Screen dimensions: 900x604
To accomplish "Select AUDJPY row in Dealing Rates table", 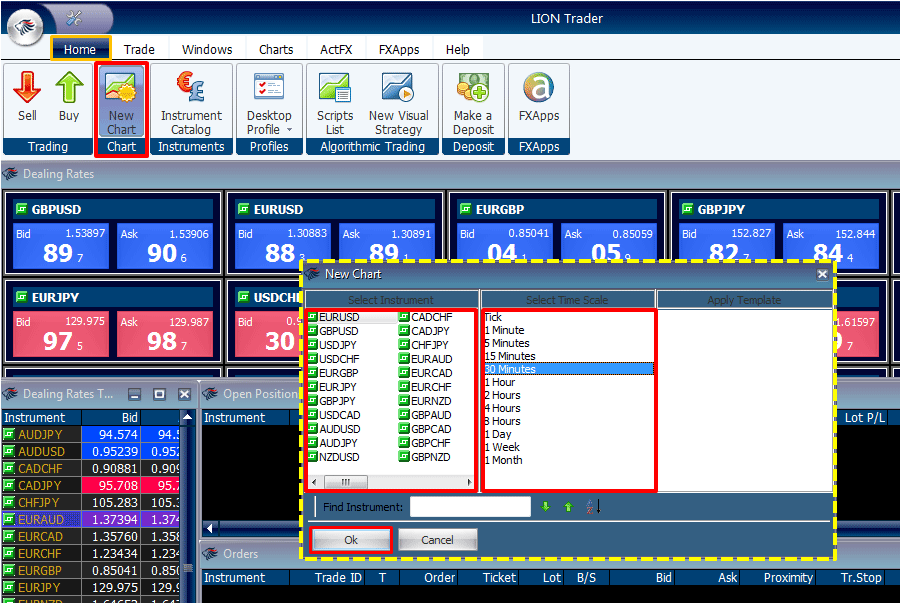I will click(x=91, y=435).
